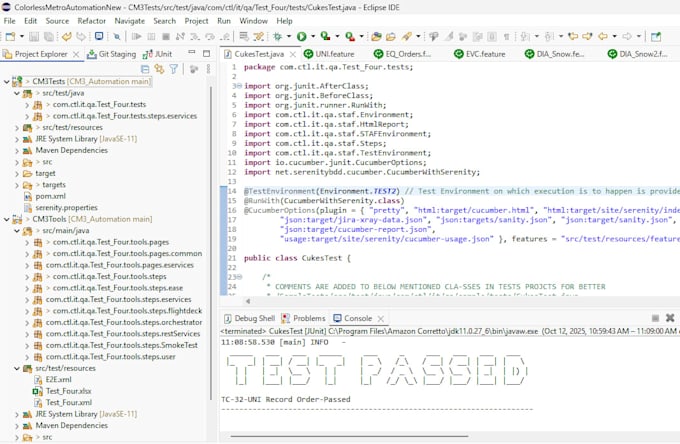Switch to the Problems tab
The image size is (680, 444).
click(303, 318)
